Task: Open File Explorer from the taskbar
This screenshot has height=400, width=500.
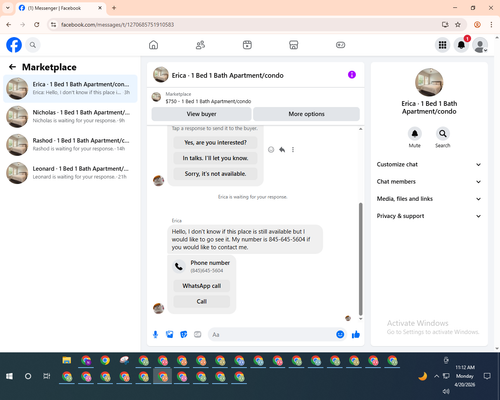Action: 67,360
